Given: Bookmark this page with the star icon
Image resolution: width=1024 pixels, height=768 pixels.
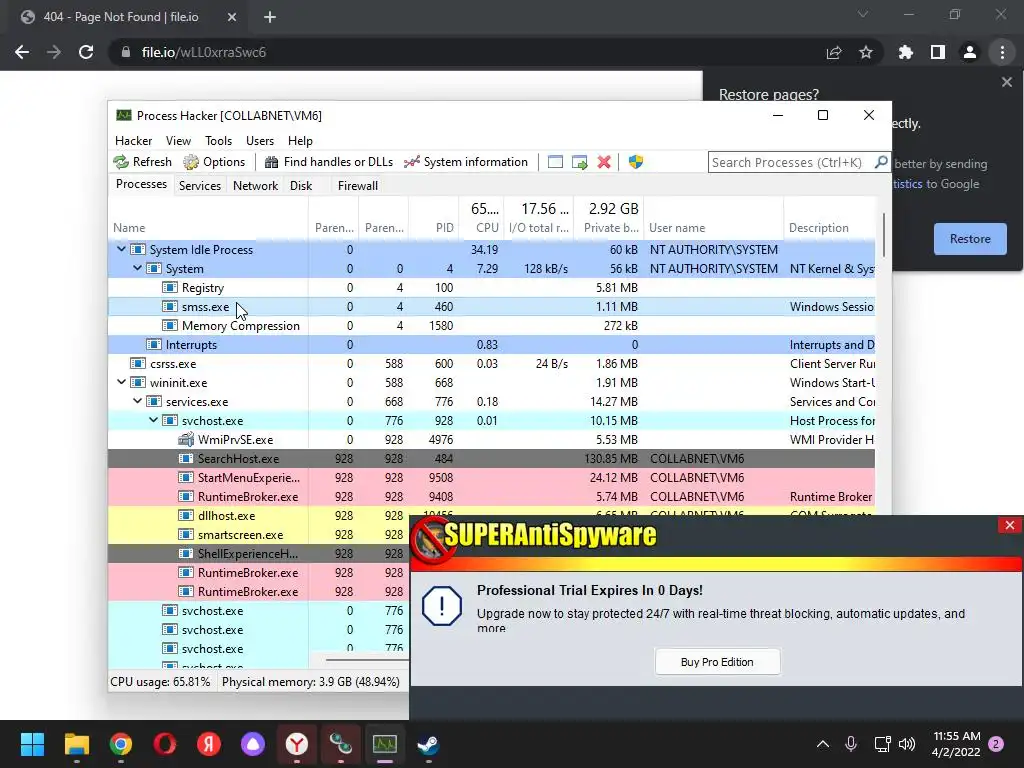Looking at the screenshot, I should coord(865,52).
